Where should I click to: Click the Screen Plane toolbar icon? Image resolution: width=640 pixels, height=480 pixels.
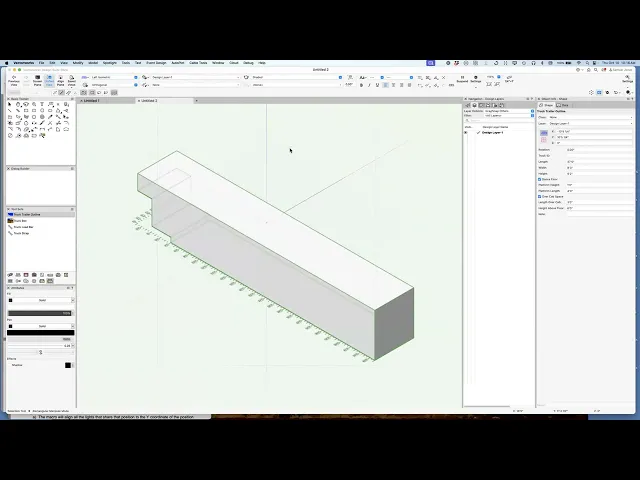pos(38,80)
